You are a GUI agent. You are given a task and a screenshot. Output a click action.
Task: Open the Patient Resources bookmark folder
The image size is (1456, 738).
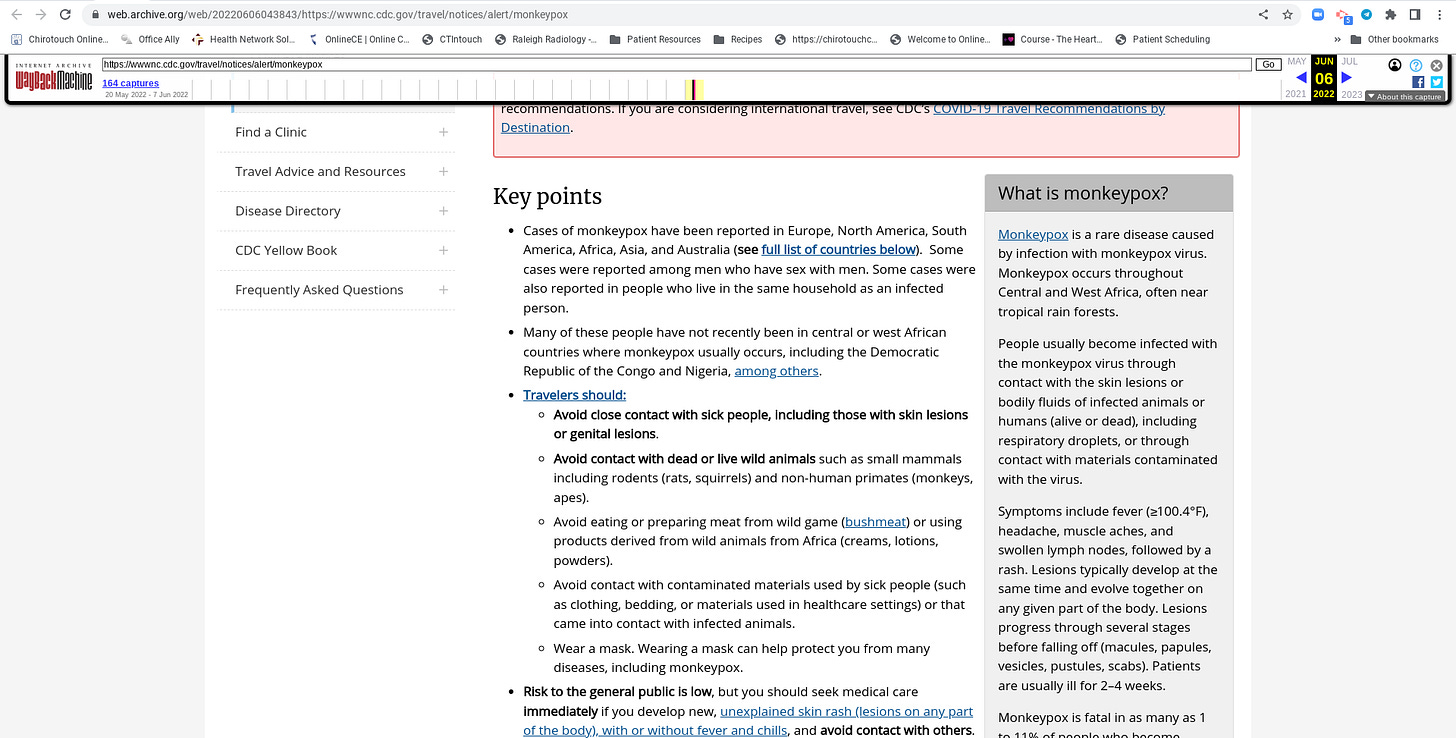[x=655, y=39]
